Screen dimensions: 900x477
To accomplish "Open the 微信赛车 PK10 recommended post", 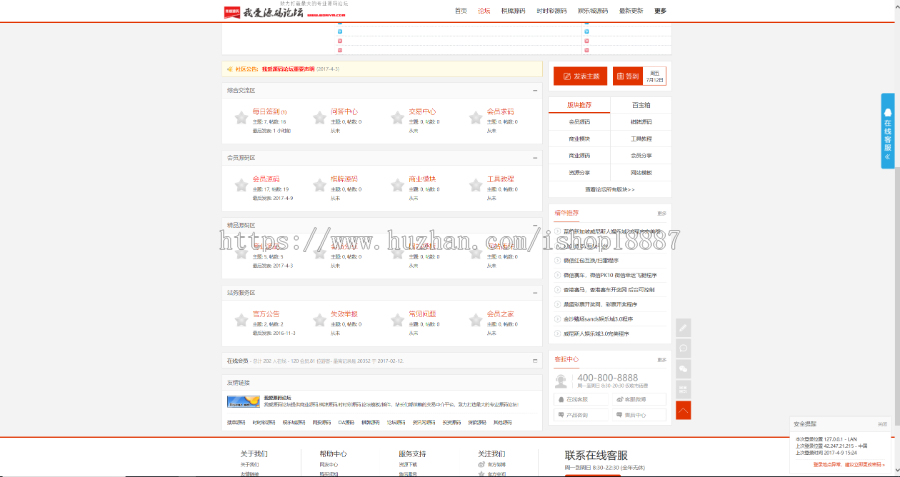I will 610,276.
